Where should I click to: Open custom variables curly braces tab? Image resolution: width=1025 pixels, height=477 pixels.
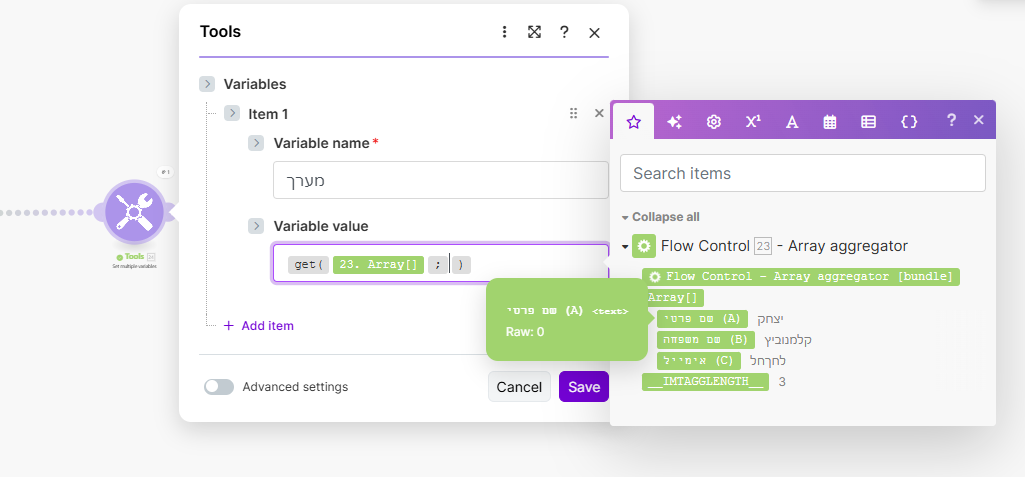point(909,121)
